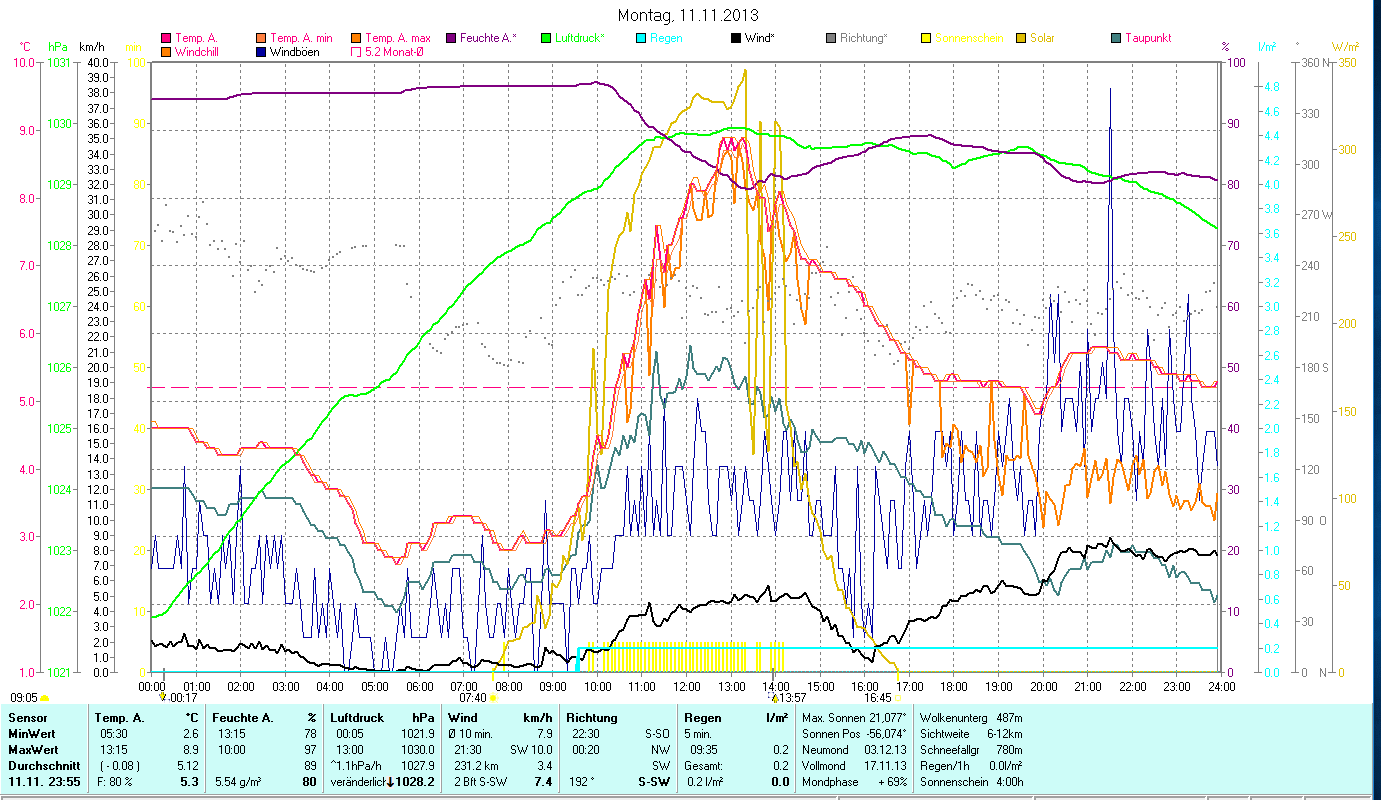The width and height of the screenshot is (1381, 800).
Task: Click the black Wind legend square
Action: (735, 39)
